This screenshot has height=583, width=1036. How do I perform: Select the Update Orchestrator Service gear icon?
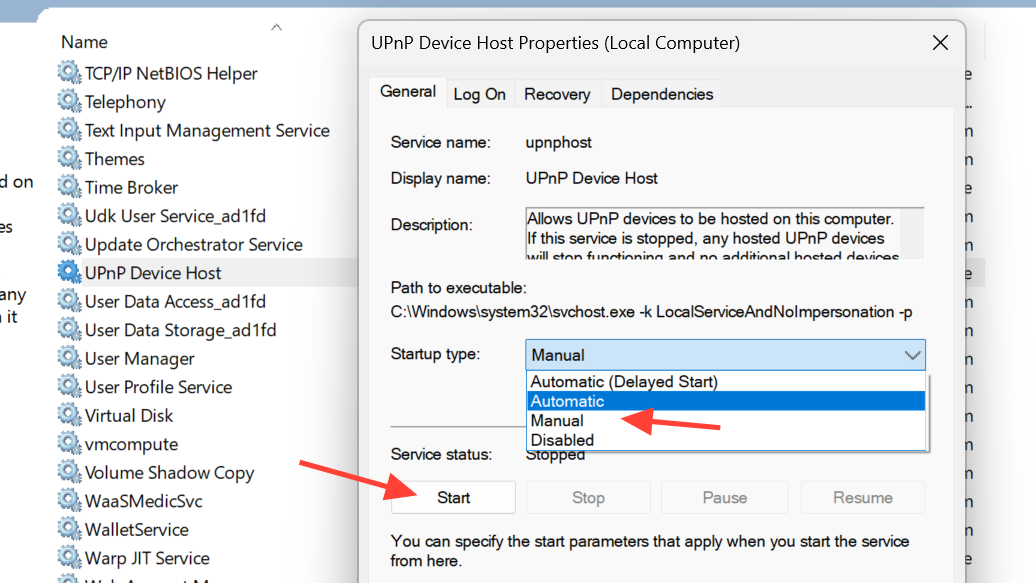pos(69,244)
